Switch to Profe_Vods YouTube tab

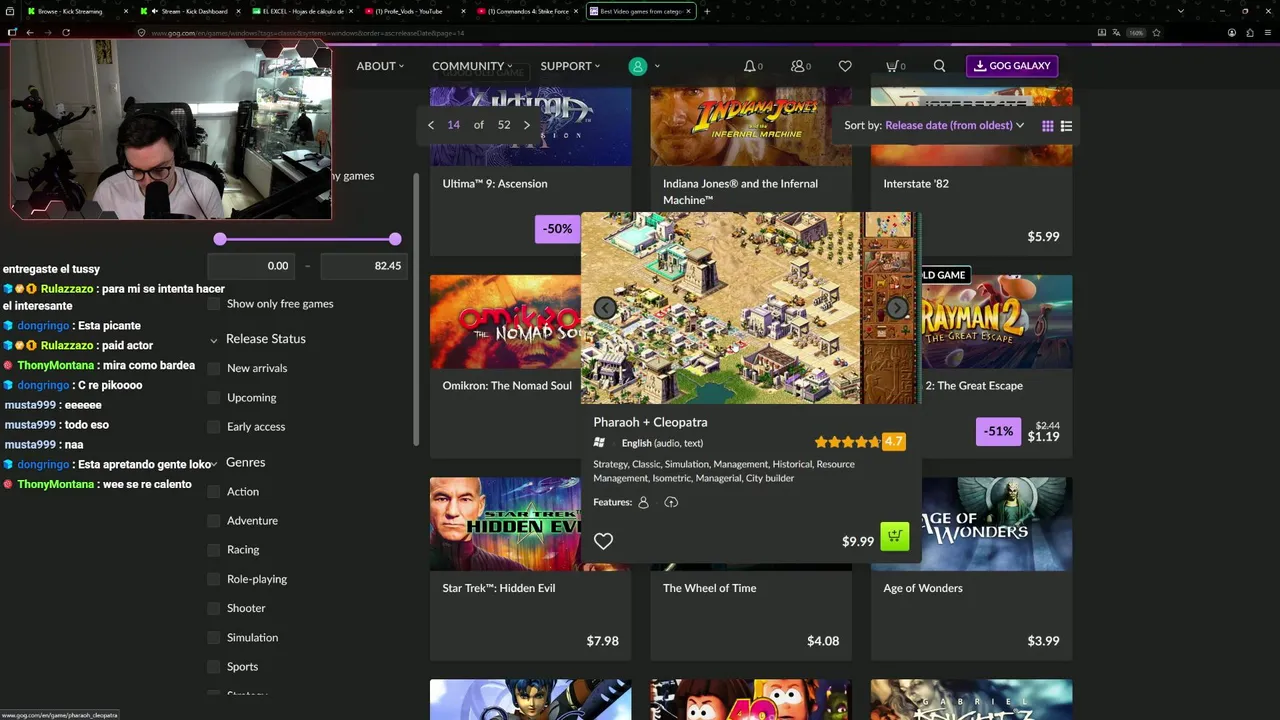click(415, 11)
